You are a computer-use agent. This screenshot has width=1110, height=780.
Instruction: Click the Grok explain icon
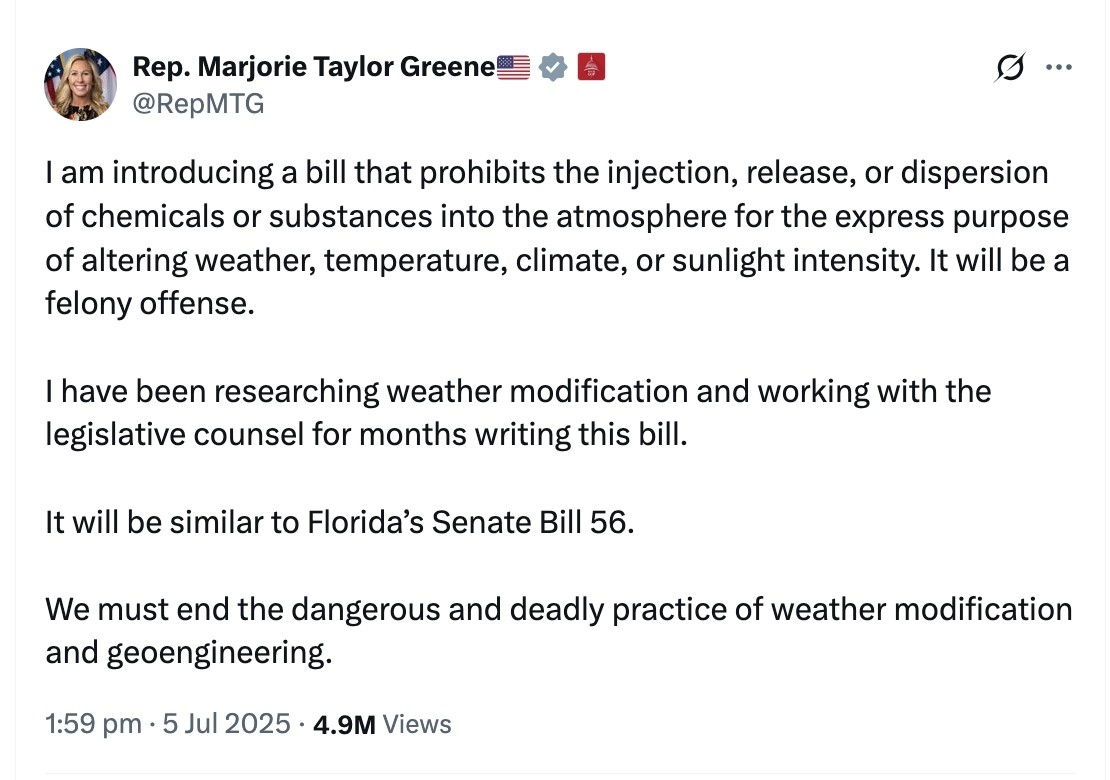pos(1010,68)
